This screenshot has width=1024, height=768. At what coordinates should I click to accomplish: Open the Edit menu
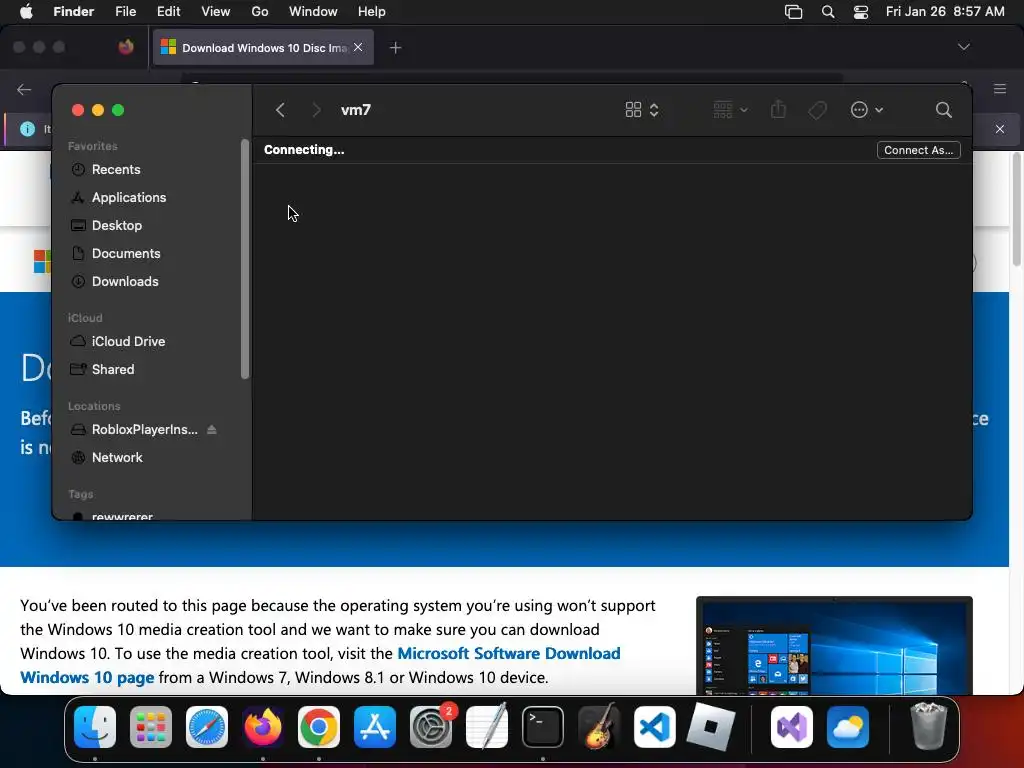[x=168, y=12]
